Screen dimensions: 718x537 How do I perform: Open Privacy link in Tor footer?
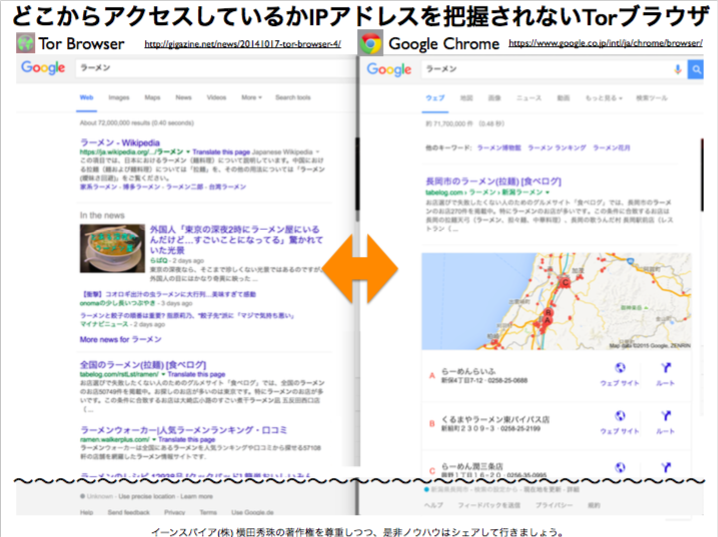tap(174, 512)
